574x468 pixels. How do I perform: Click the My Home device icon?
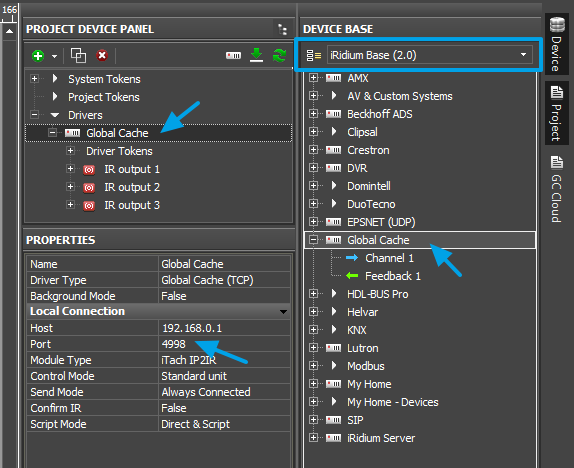tap(333, 384)
